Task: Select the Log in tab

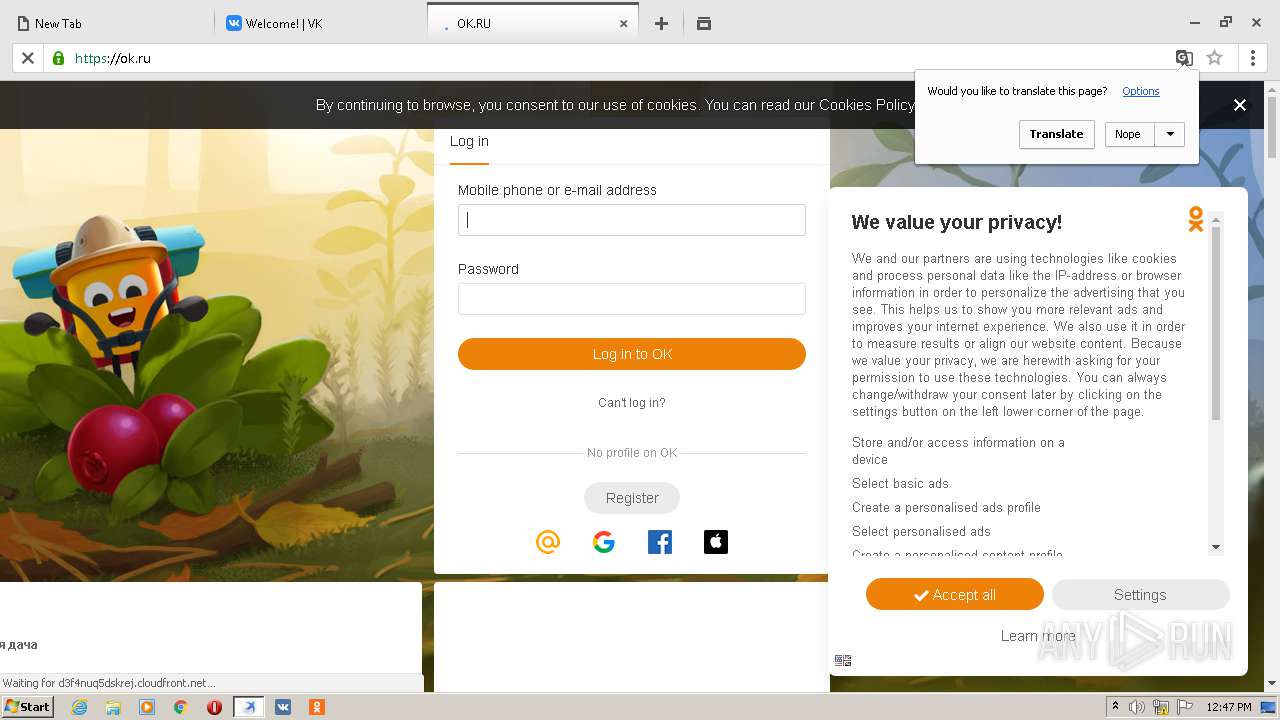Action: click(x=469, y=142)
